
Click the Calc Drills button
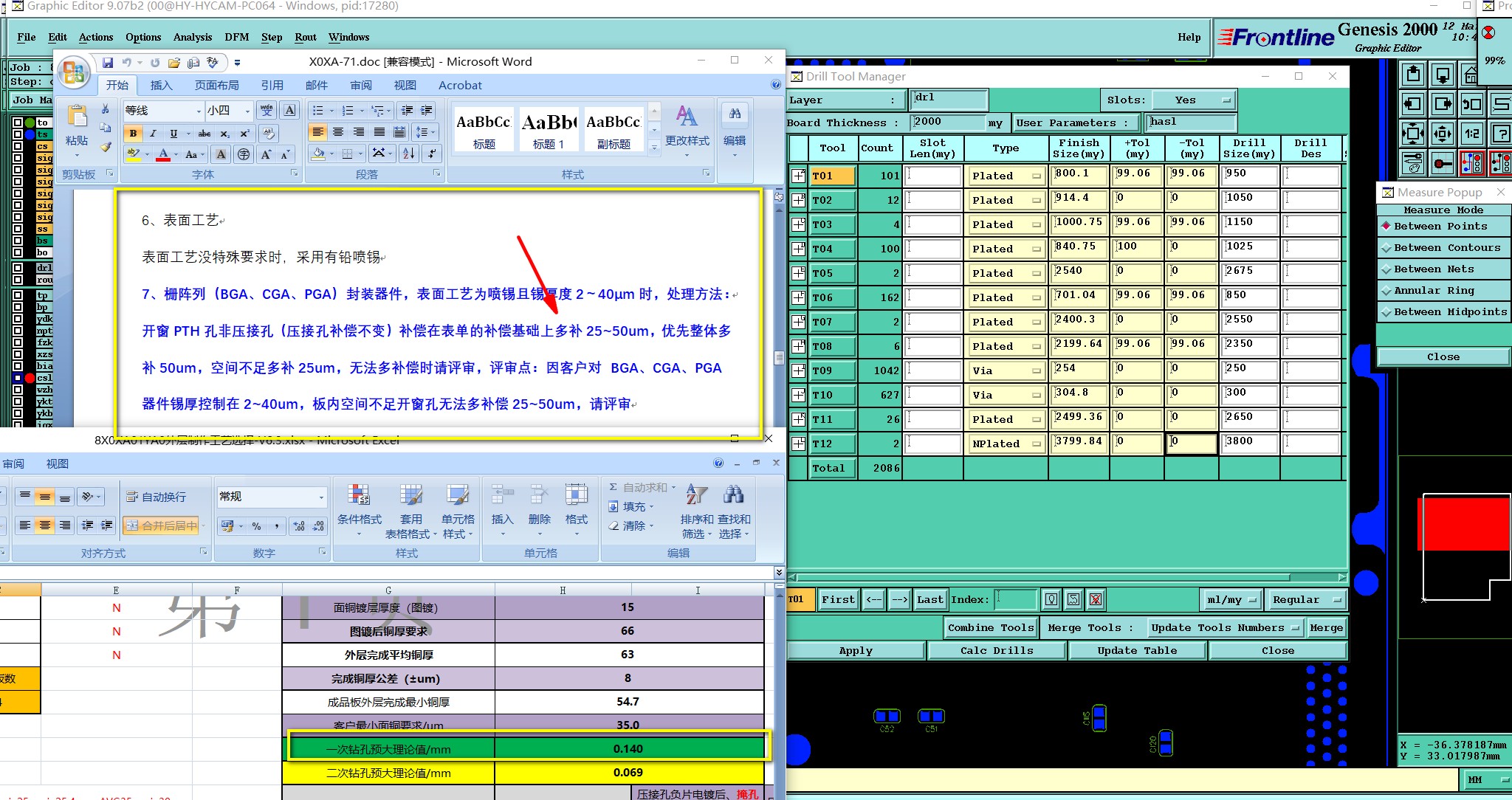tap(996, 650)
